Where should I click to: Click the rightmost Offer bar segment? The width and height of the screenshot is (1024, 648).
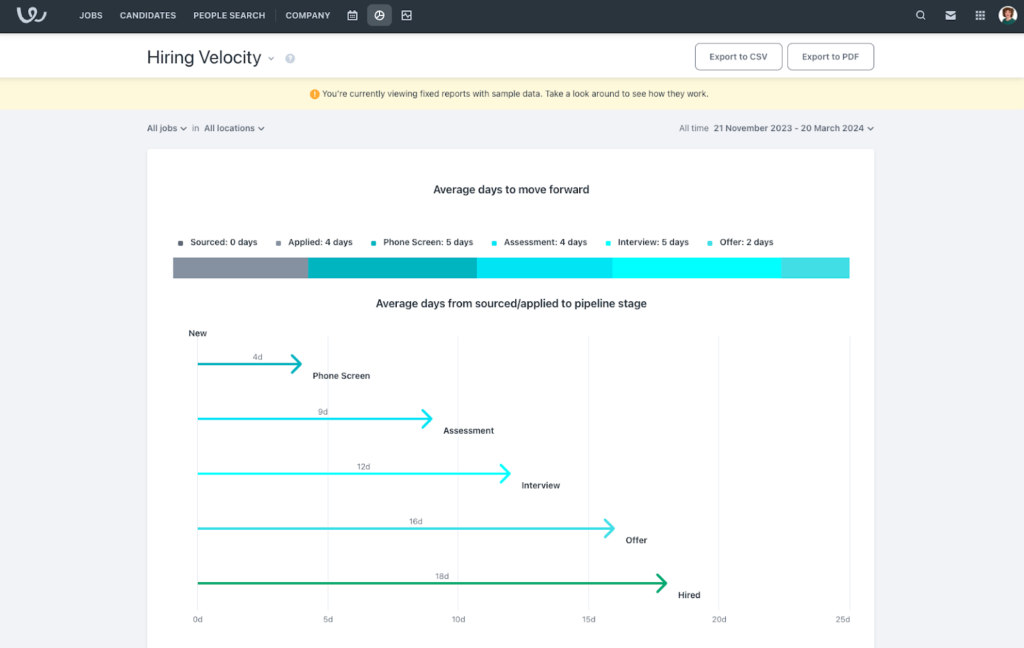tap(815, 268)
